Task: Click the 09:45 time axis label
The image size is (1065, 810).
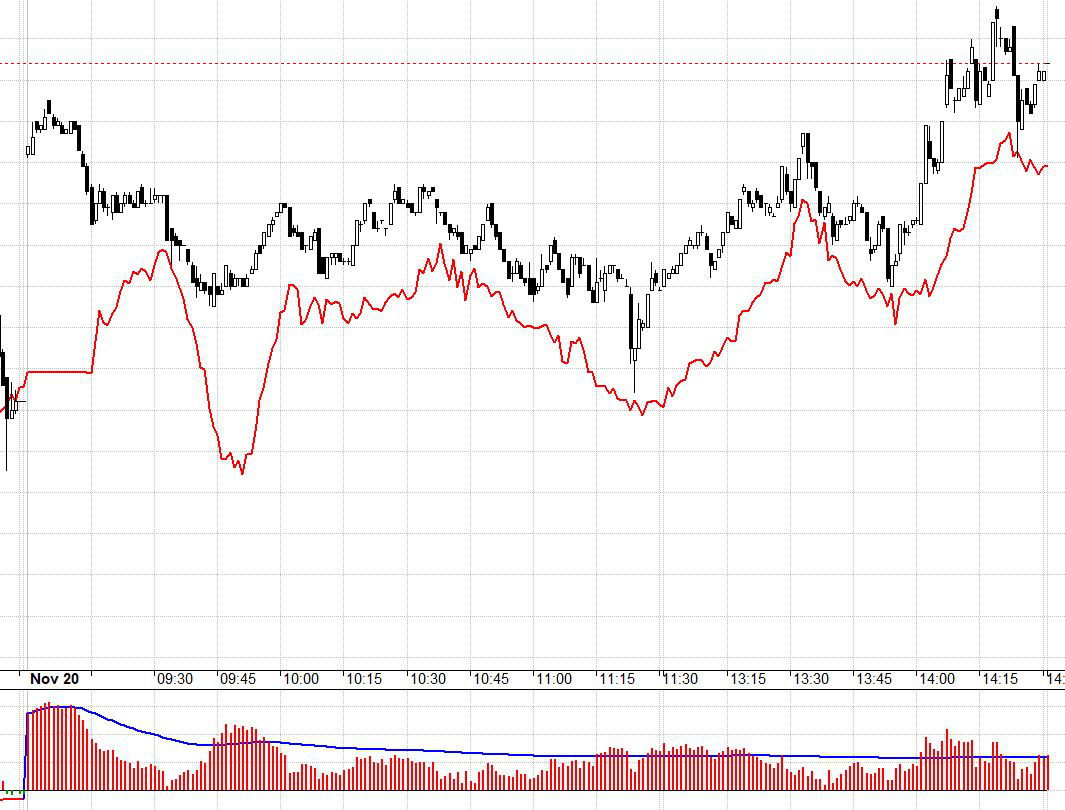Action: (x=238, y=679)
